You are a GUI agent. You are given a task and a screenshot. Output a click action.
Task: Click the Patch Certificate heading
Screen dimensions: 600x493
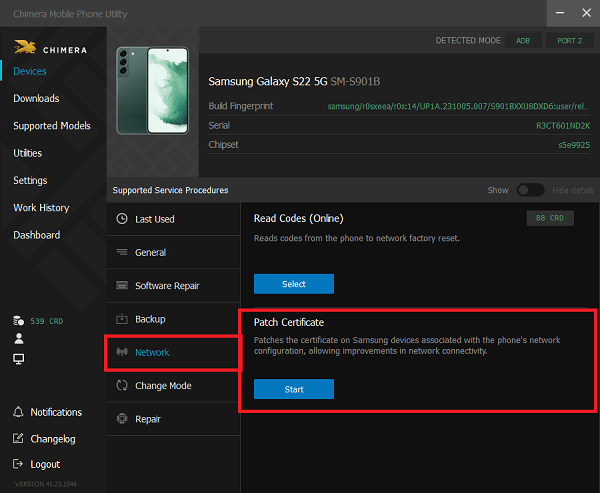tap(289, 322)
